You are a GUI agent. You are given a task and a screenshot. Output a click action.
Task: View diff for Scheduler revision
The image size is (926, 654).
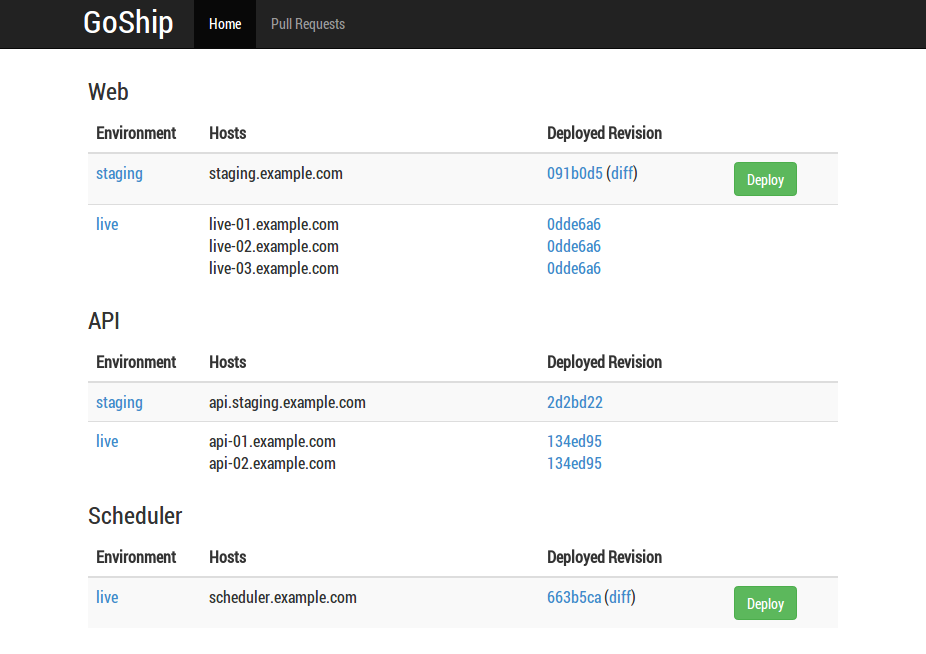point(621,598)
